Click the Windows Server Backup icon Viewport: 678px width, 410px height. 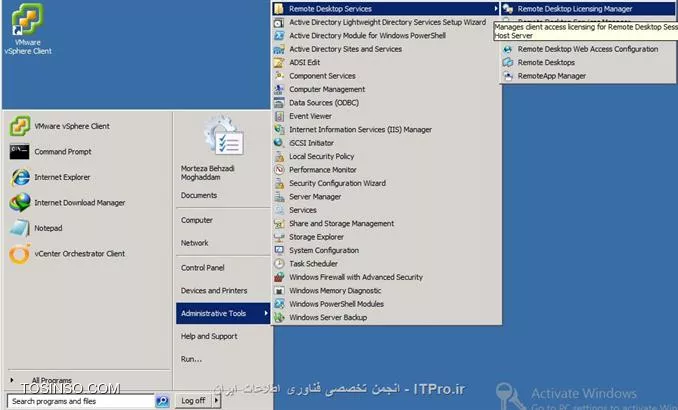279,317
